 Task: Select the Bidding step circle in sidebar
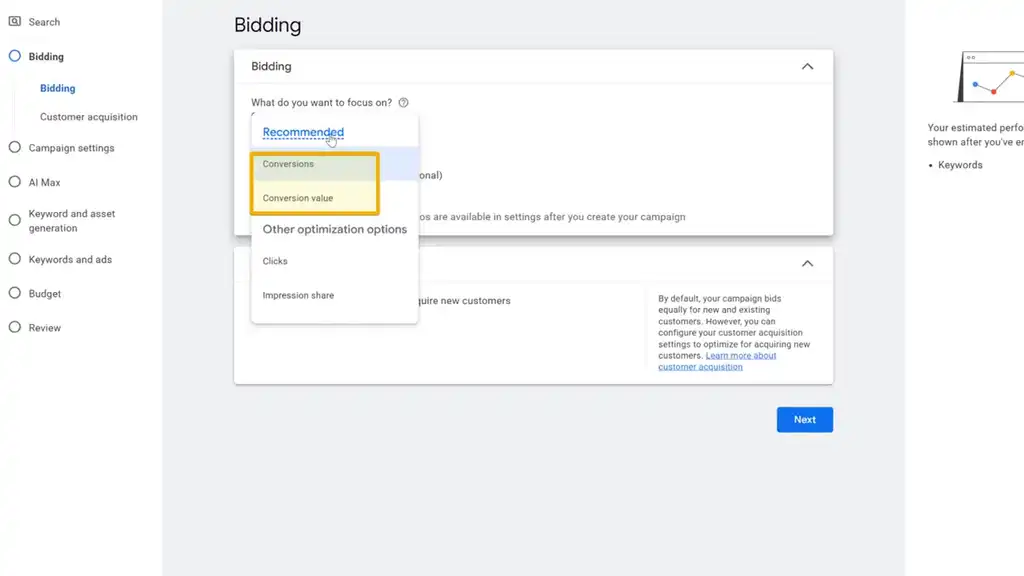click(x=14, y=56)
